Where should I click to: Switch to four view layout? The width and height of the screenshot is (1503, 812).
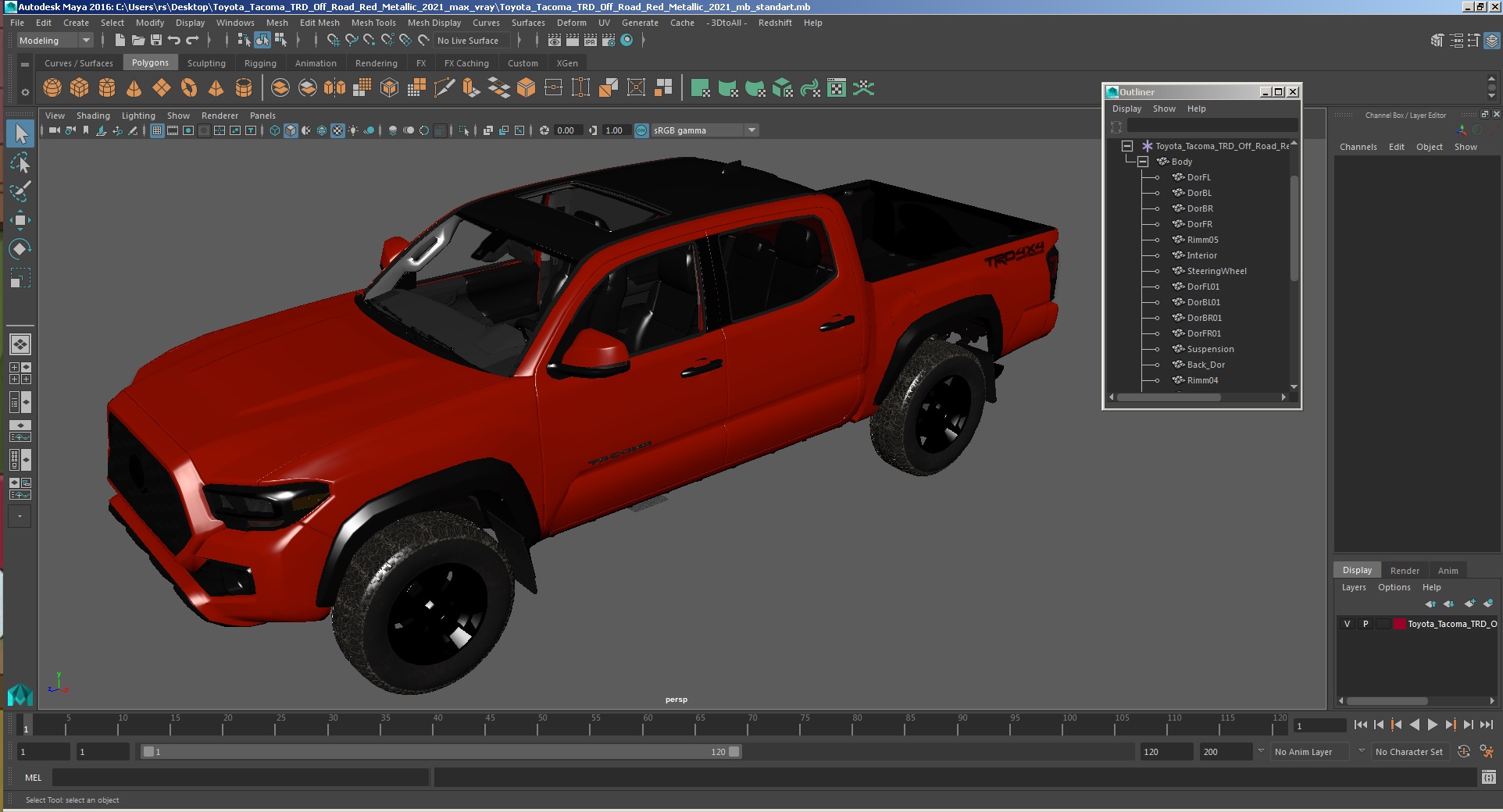click(20, 373)
